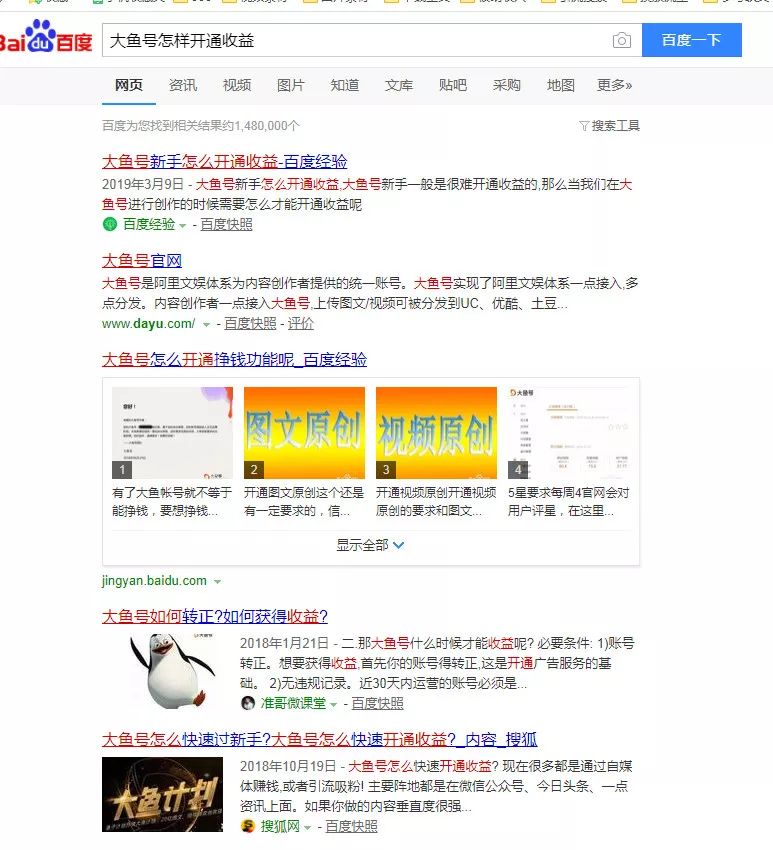
Task: Open result 大鱼号怎么开通挣钱功能呢_百度经验
Action: [x=234, y=359]
